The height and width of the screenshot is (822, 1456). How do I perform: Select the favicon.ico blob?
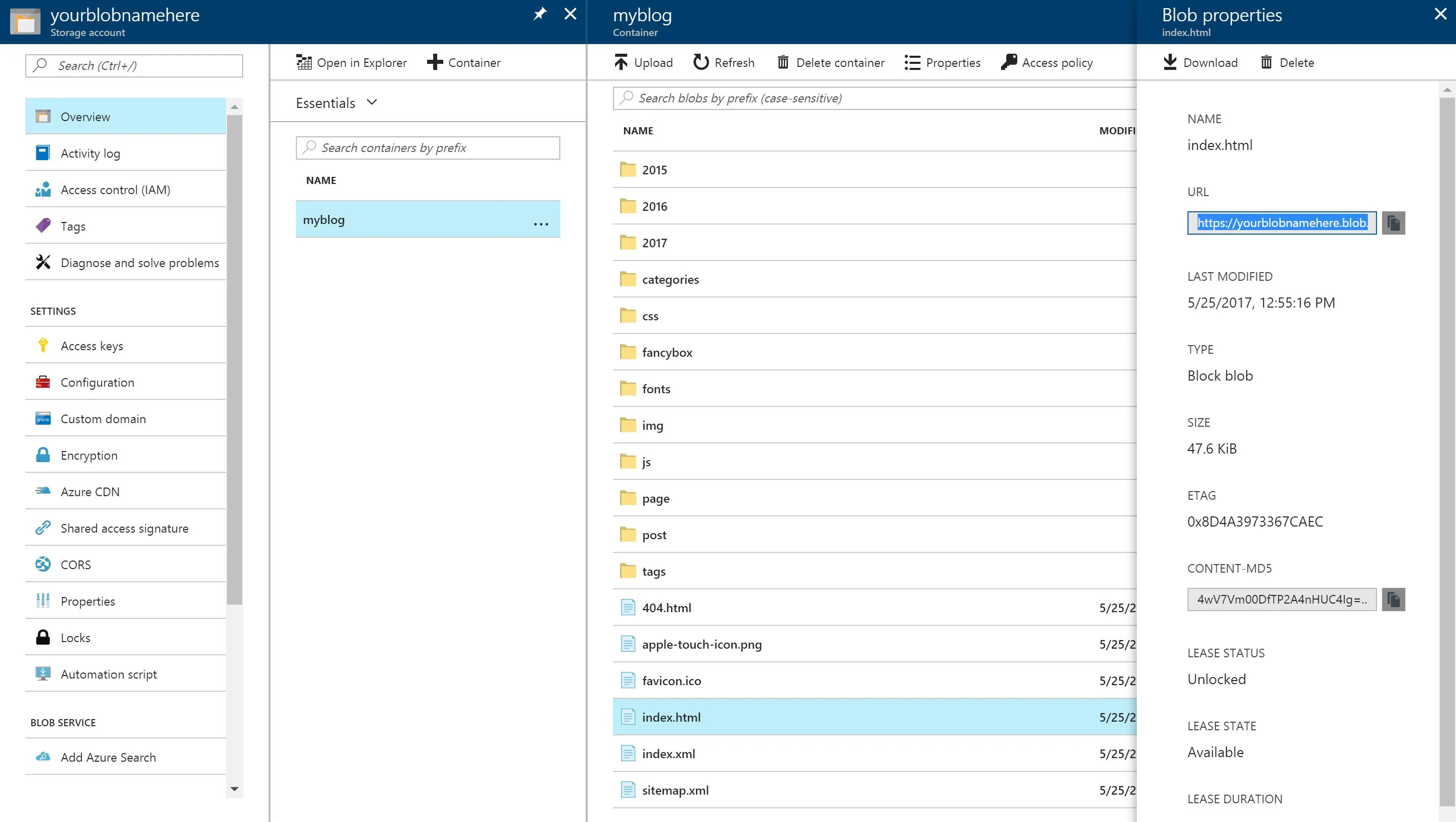click(x=874, y=680)
